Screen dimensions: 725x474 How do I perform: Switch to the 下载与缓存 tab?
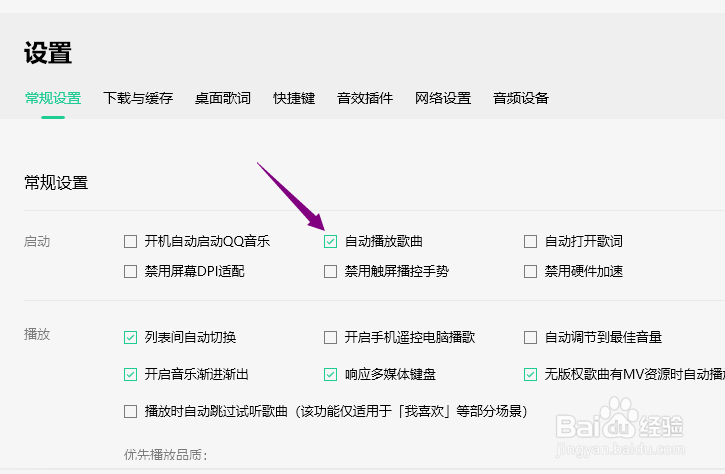pos(138,98)
